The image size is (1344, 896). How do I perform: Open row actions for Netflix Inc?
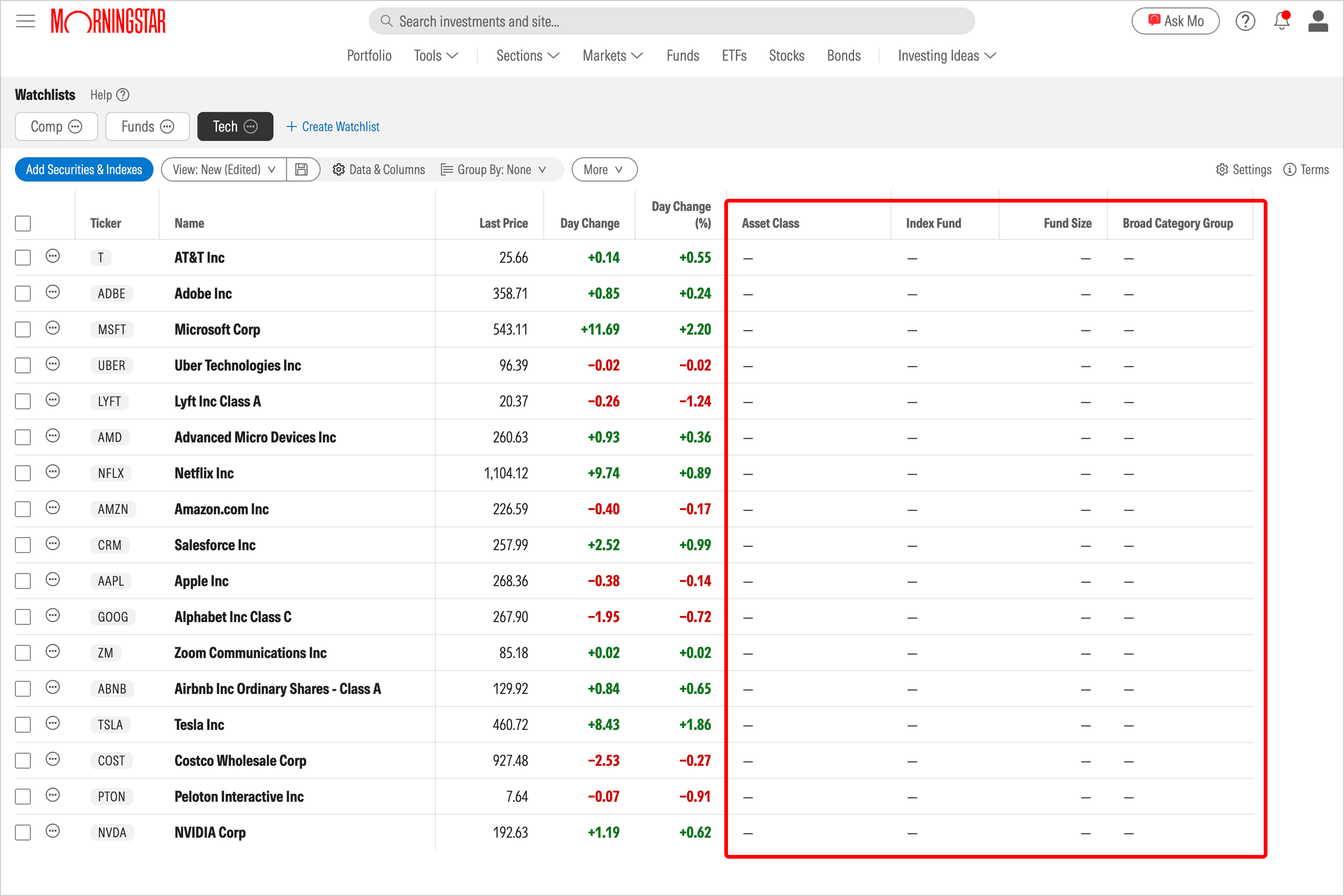coord(53,472)
